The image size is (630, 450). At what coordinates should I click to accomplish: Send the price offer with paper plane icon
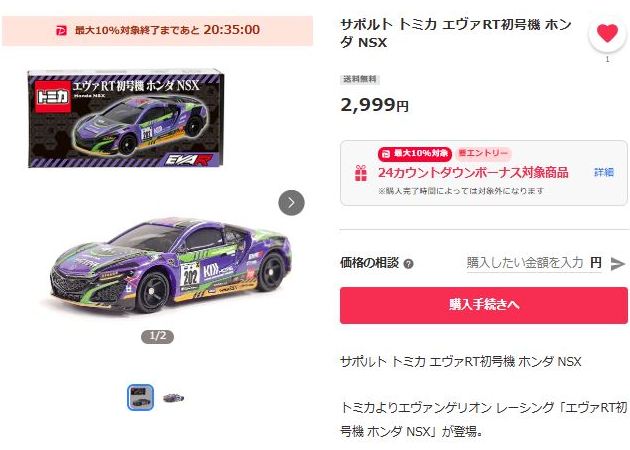pos(617,264)
